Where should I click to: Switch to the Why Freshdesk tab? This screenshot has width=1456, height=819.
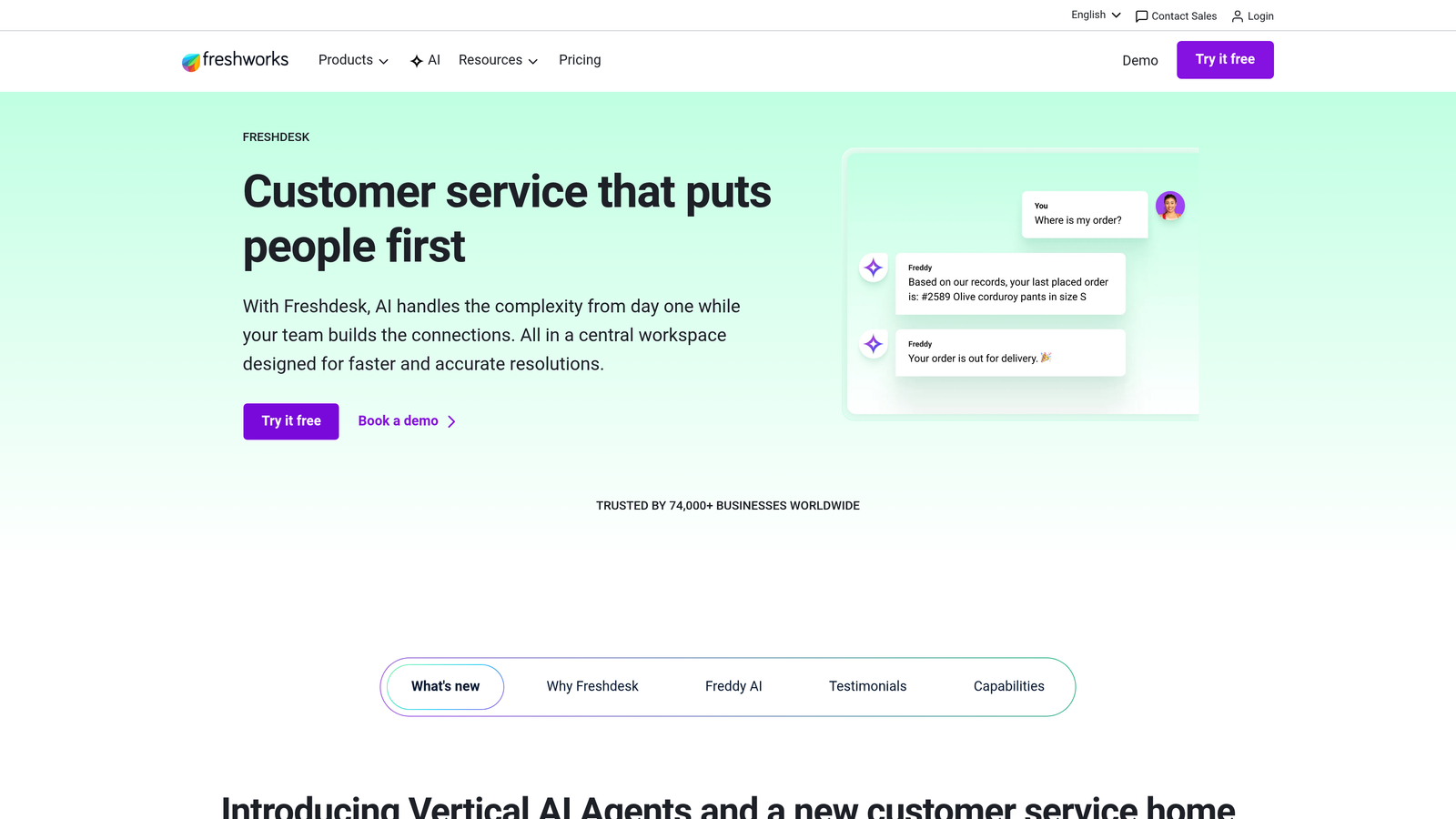(592, 687)
